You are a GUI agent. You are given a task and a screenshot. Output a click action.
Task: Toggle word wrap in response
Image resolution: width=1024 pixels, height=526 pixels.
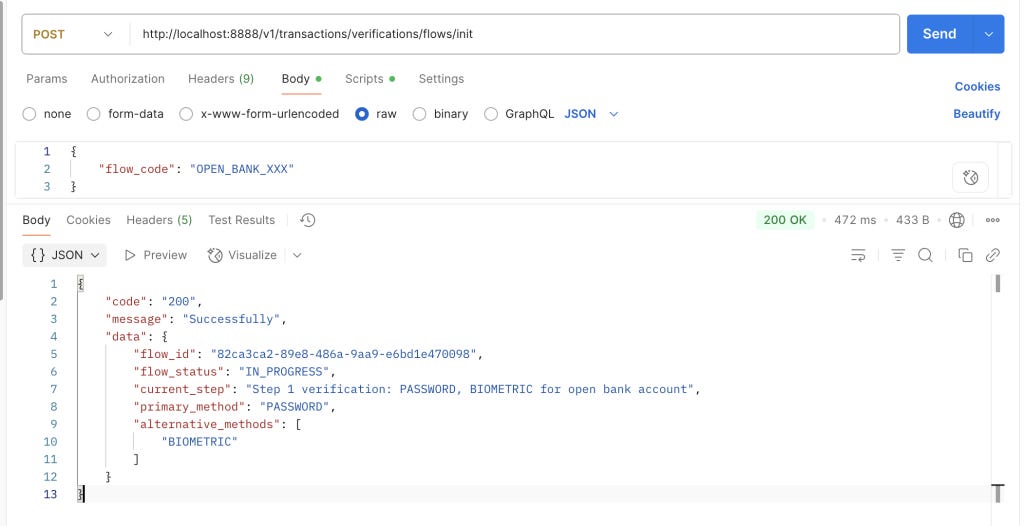(x=858, y=255)
